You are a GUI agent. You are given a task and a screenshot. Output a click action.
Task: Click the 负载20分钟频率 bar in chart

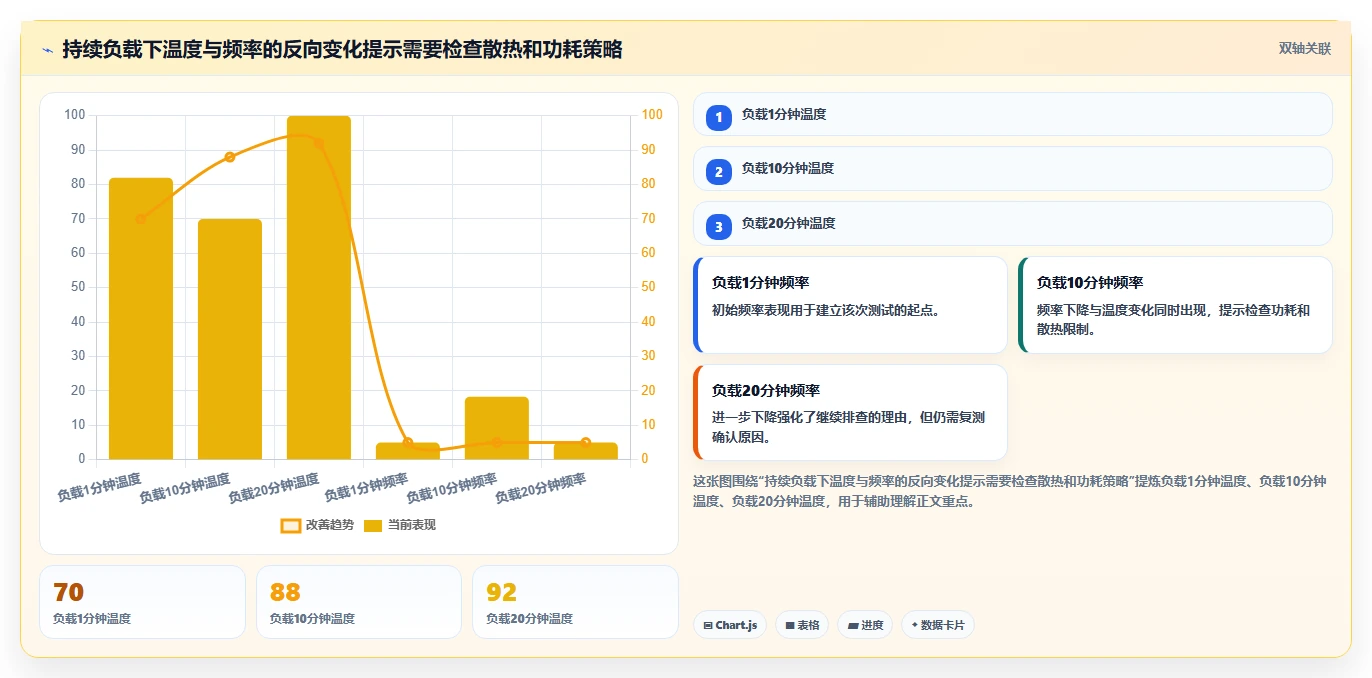click(x=586, y=451)
